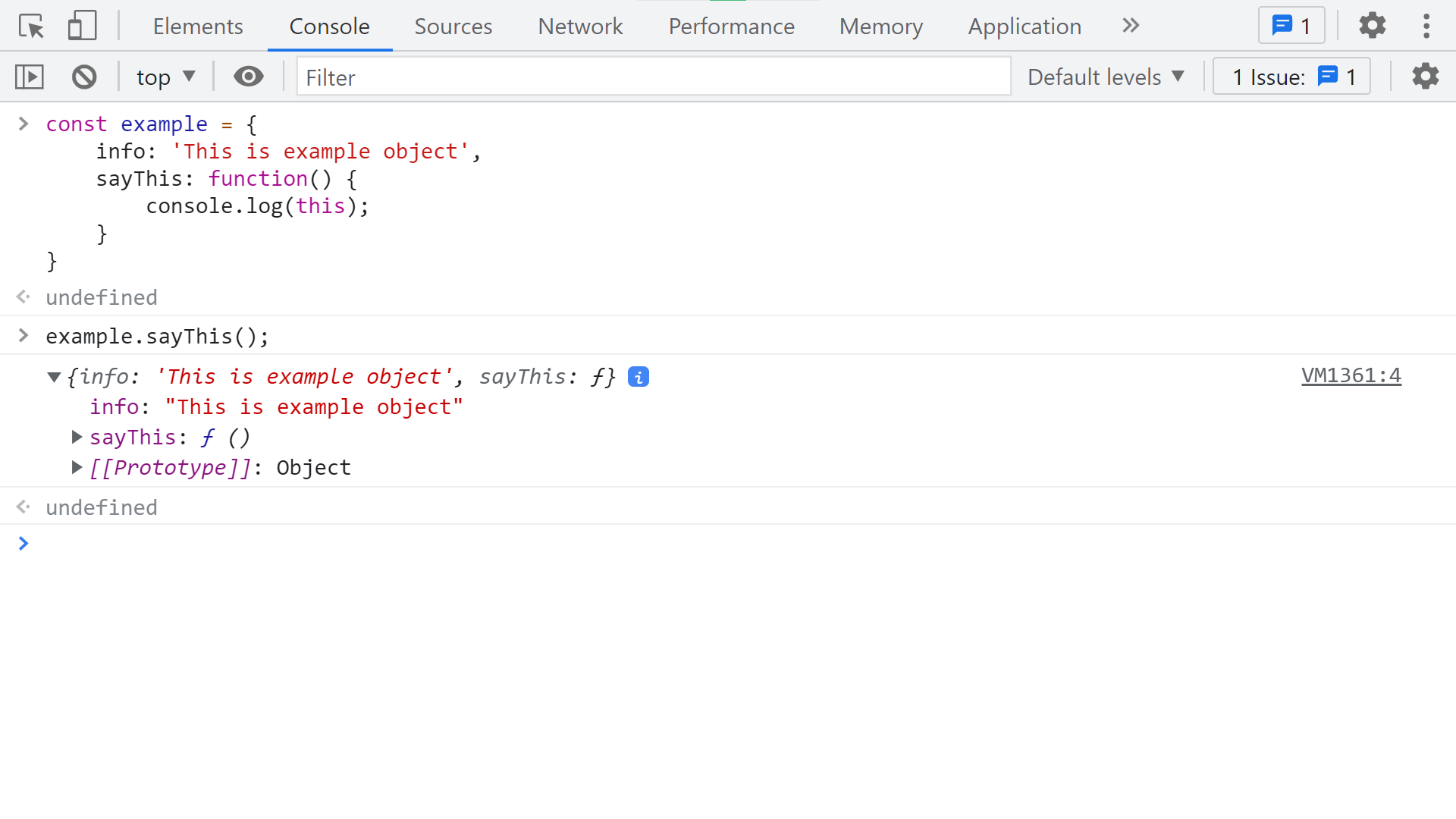Click the 1 Issue button

coord(1291,77)
